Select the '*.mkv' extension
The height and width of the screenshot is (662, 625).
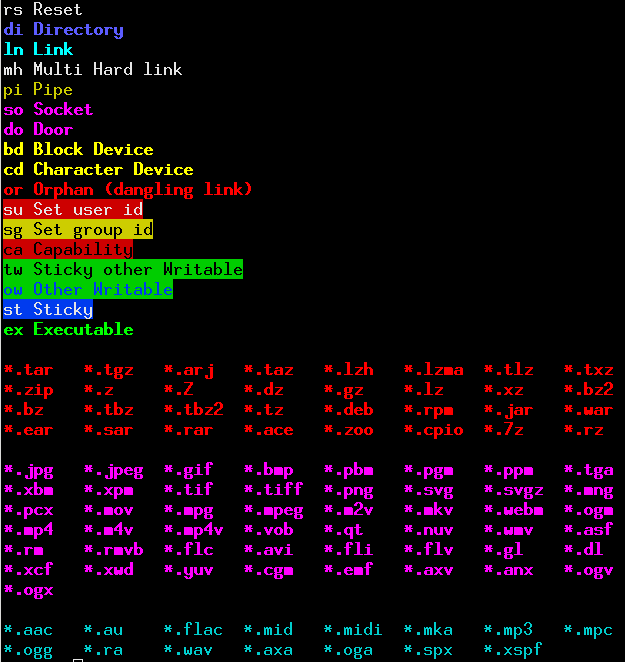tap(428, 510)
